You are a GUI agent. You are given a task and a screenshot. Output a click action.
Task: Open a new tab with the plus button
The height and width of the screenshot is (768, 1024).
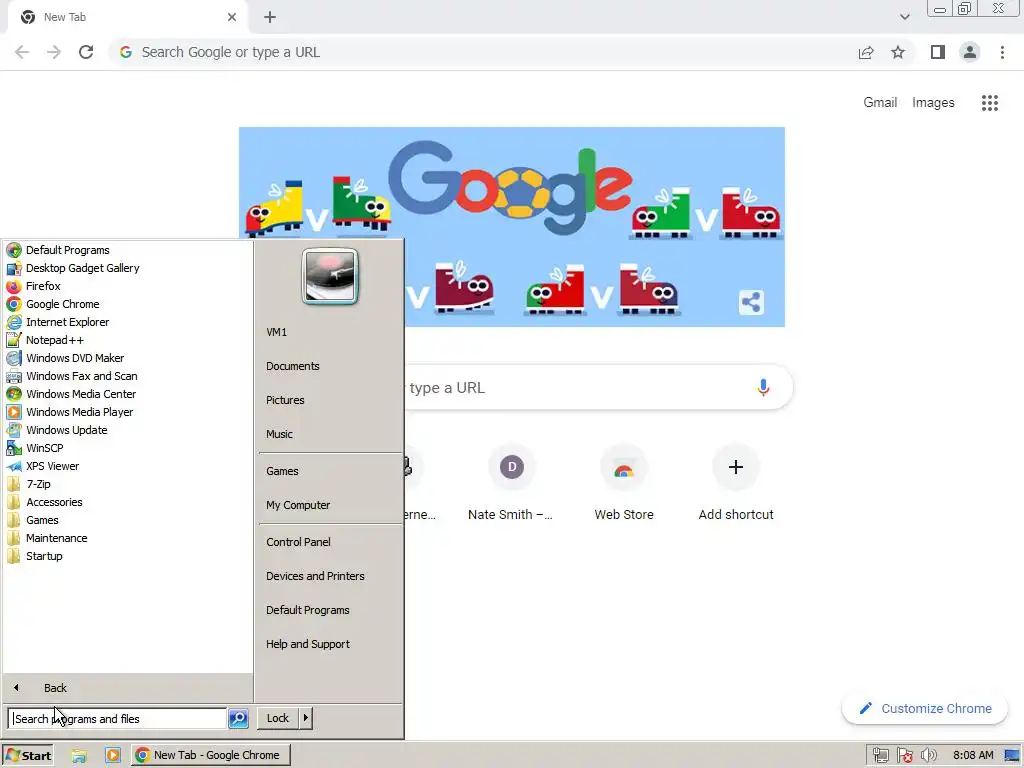[270, 17]
